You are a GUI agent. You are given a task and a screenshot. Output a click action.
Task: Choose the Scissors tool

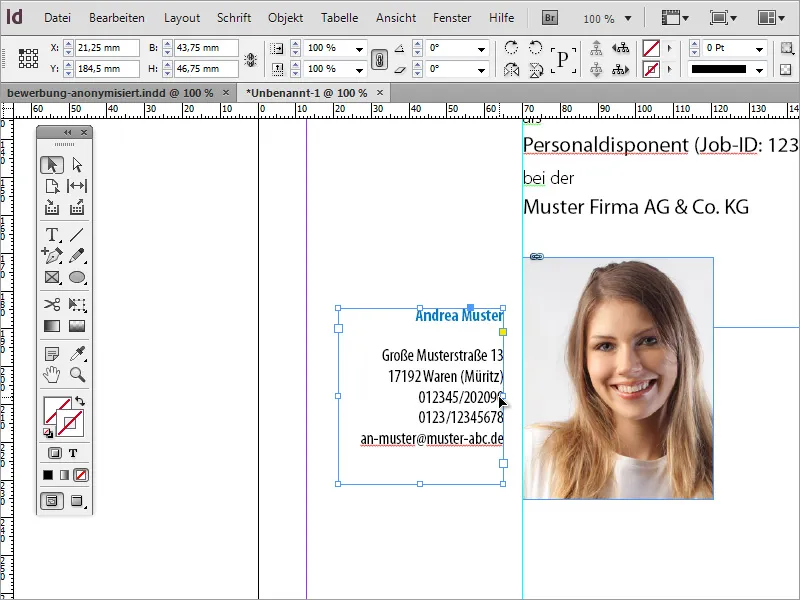point(52,305)
